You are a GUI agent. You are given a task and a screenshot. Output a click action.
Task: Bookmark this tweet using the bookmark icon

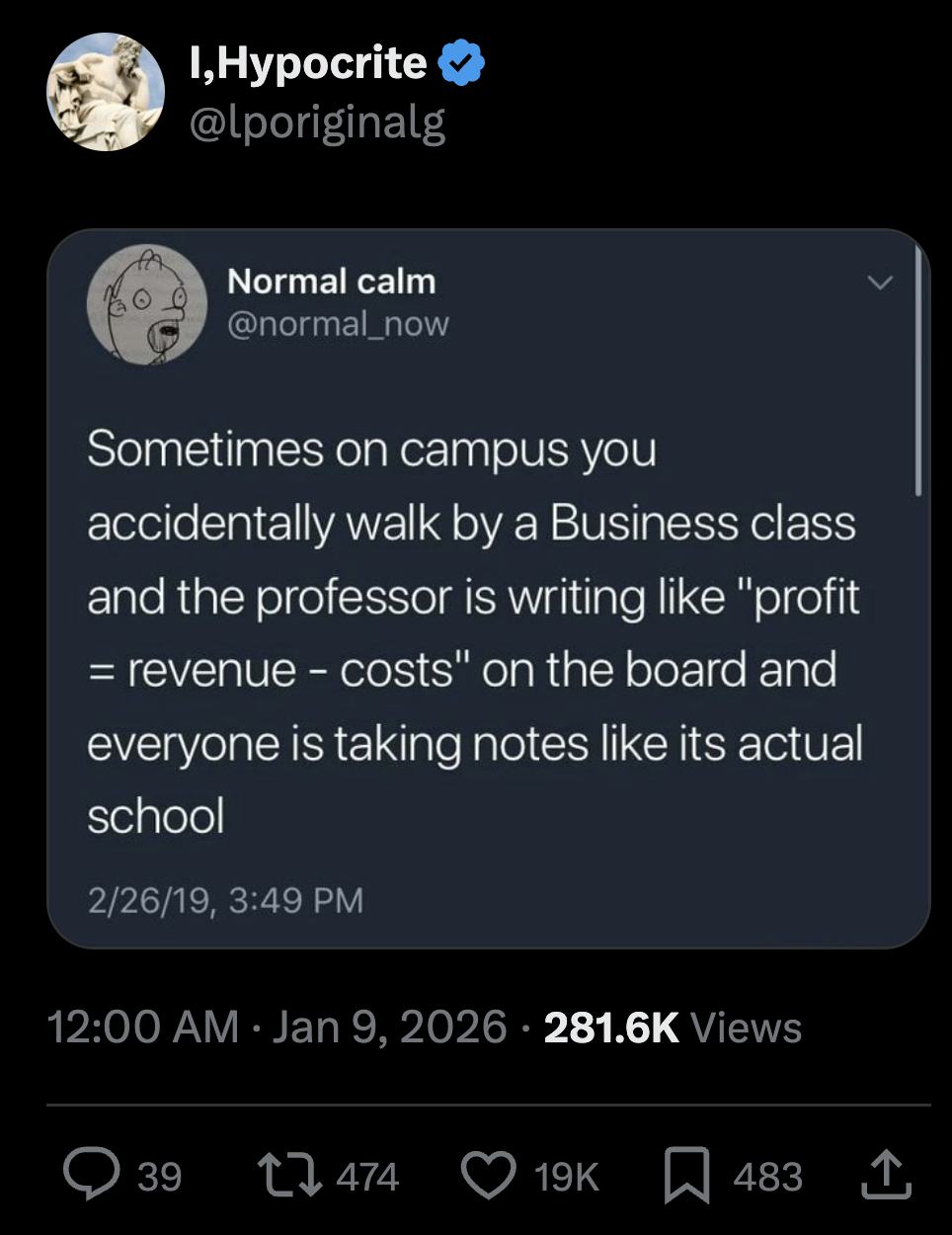point(686,1176)
